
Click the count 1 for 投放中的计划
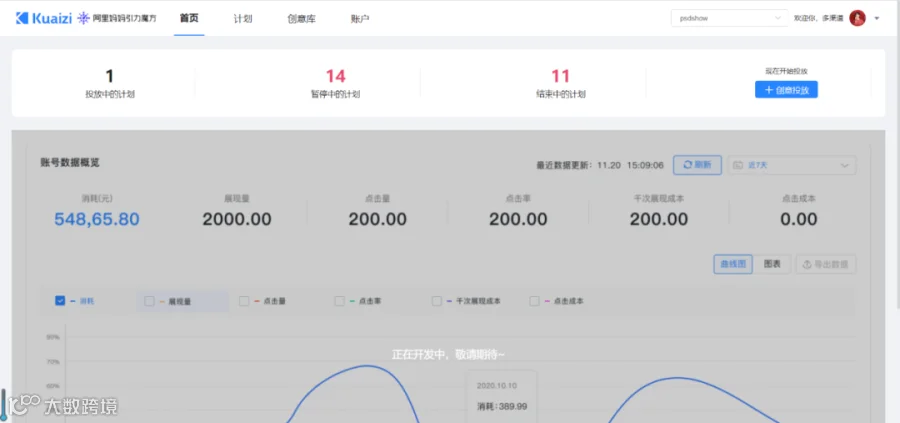tap(110, 76)
